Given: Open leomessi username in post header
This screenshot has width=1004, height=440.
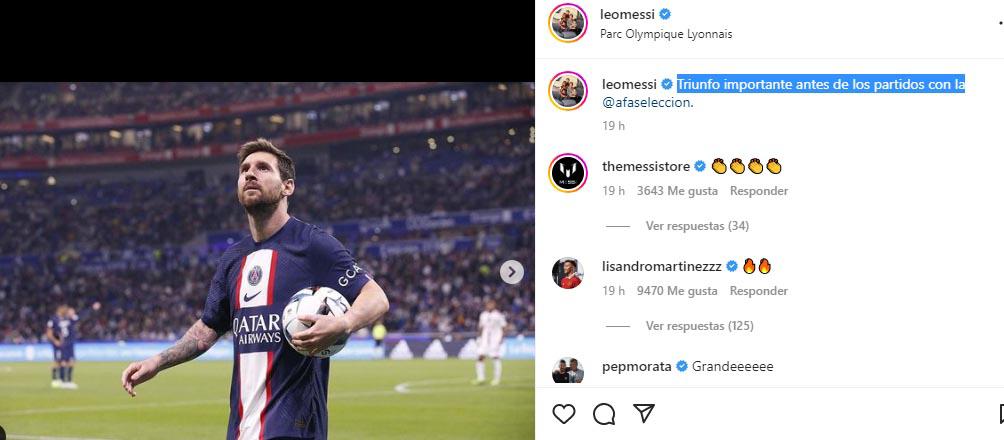Looking at the screenshot, I should point(627,14).
